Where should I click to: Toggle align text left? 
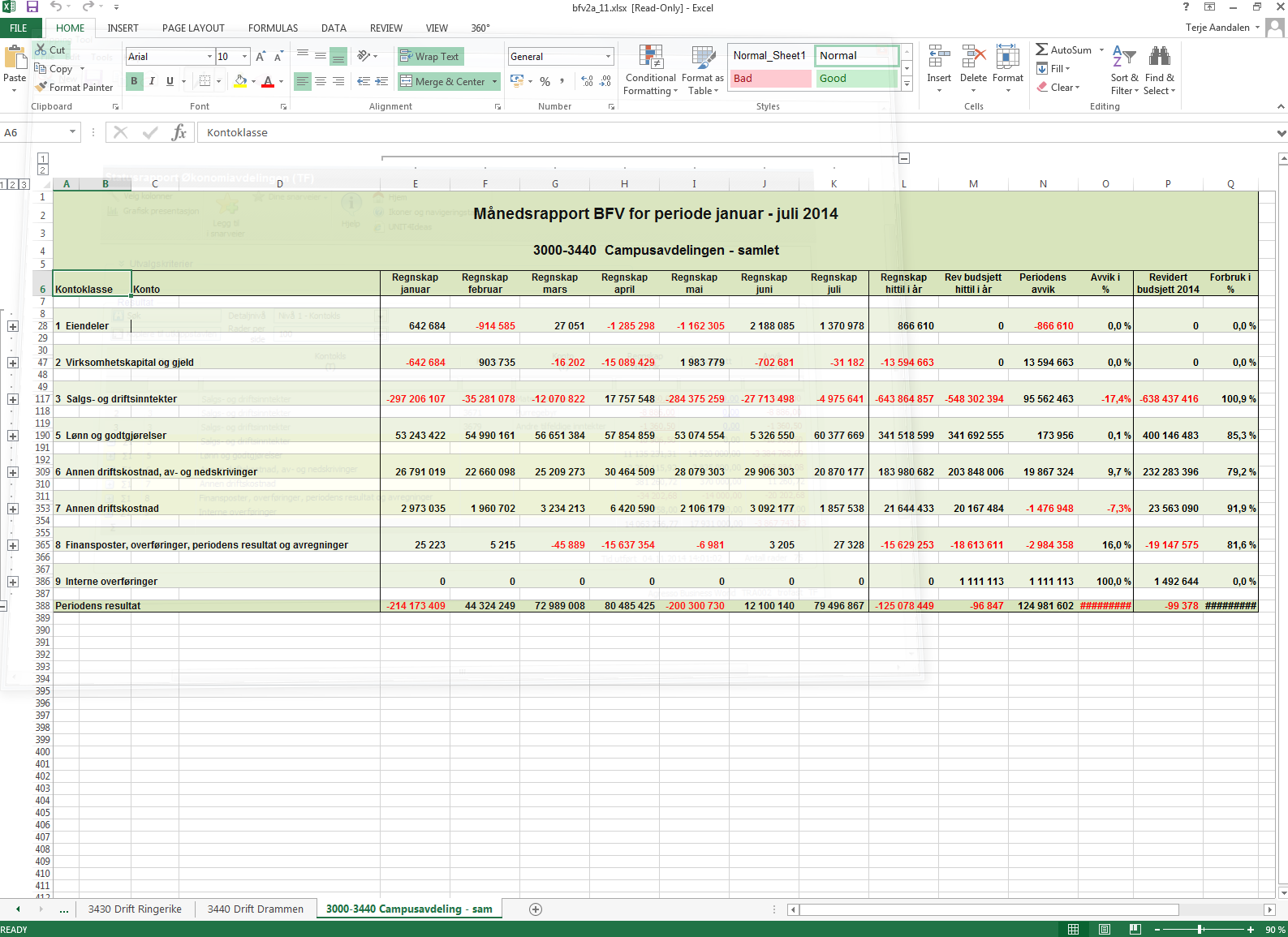(x=302, y=81)
